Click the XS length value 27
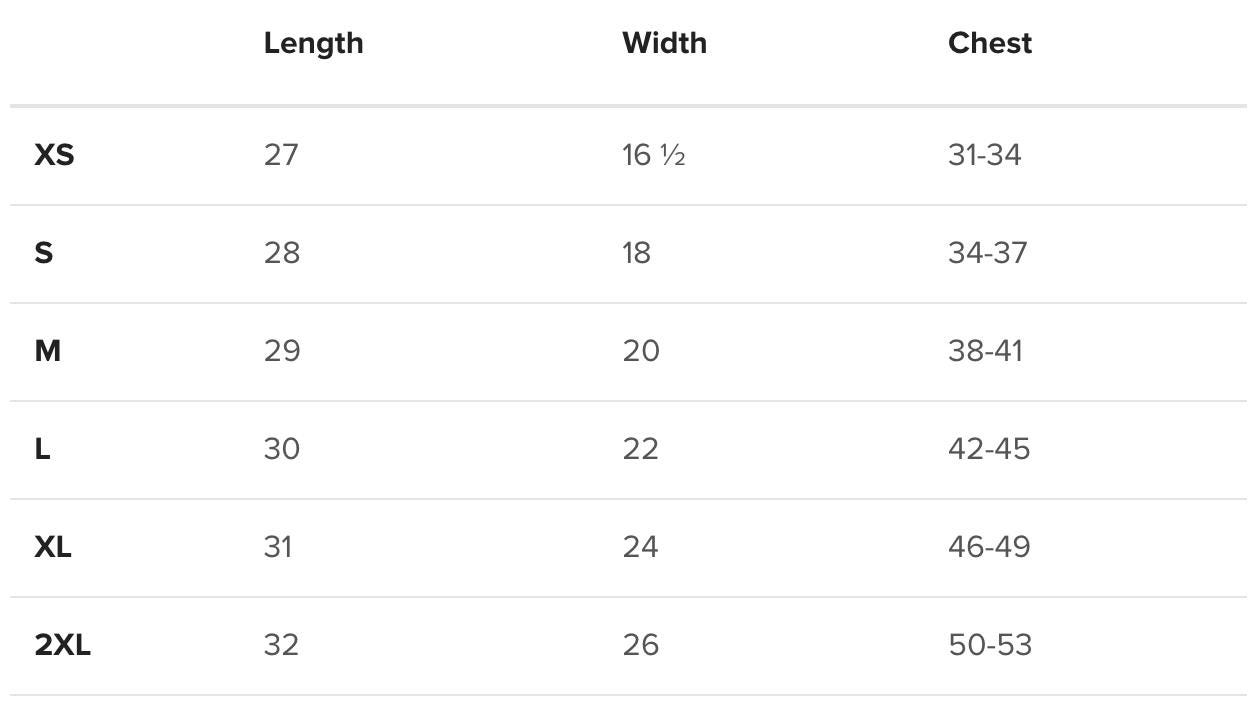Image resolution: width=1260 pixels, height=704 pixels. point(281,155)
